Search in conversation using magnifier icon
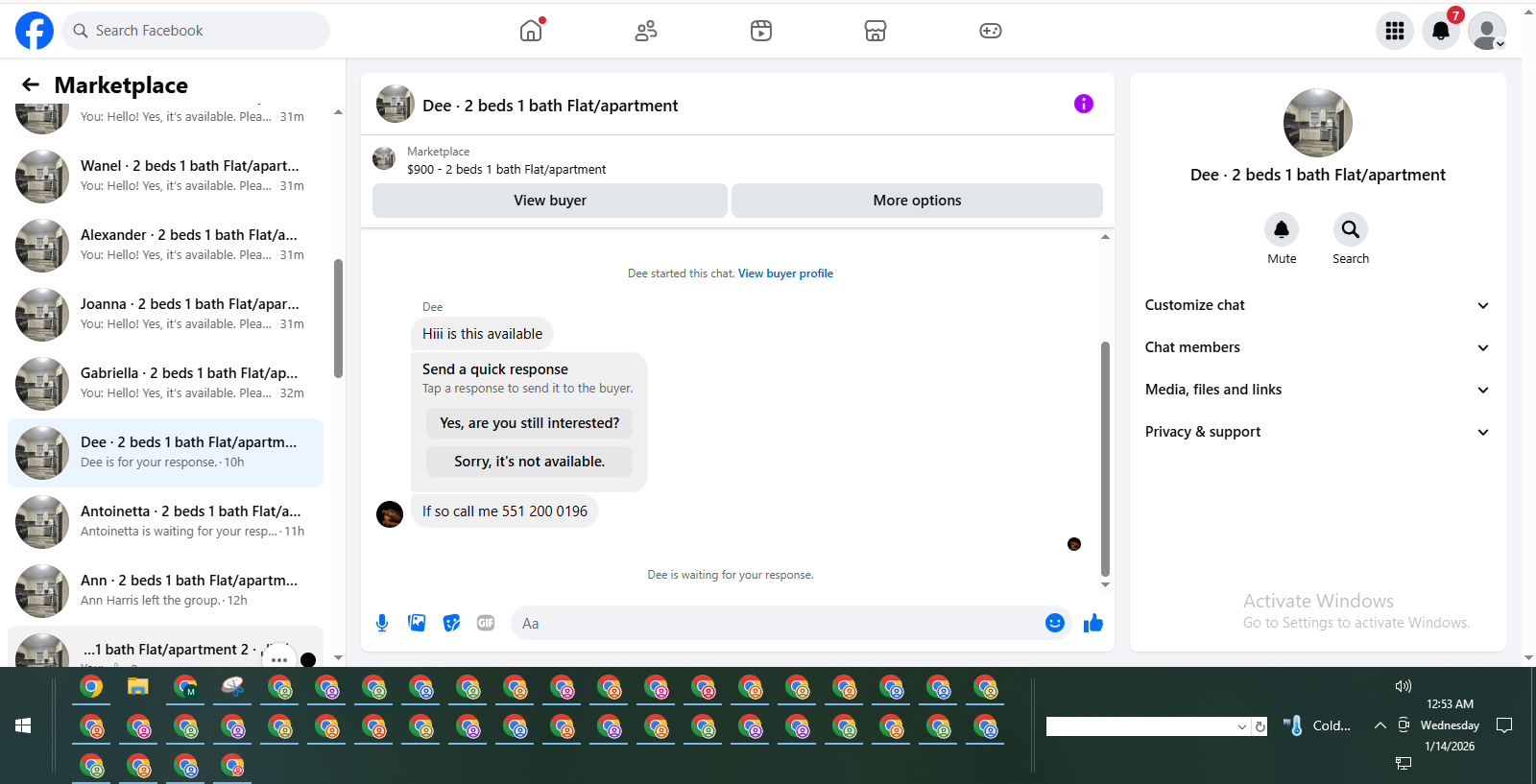 tap(1351, 229)
